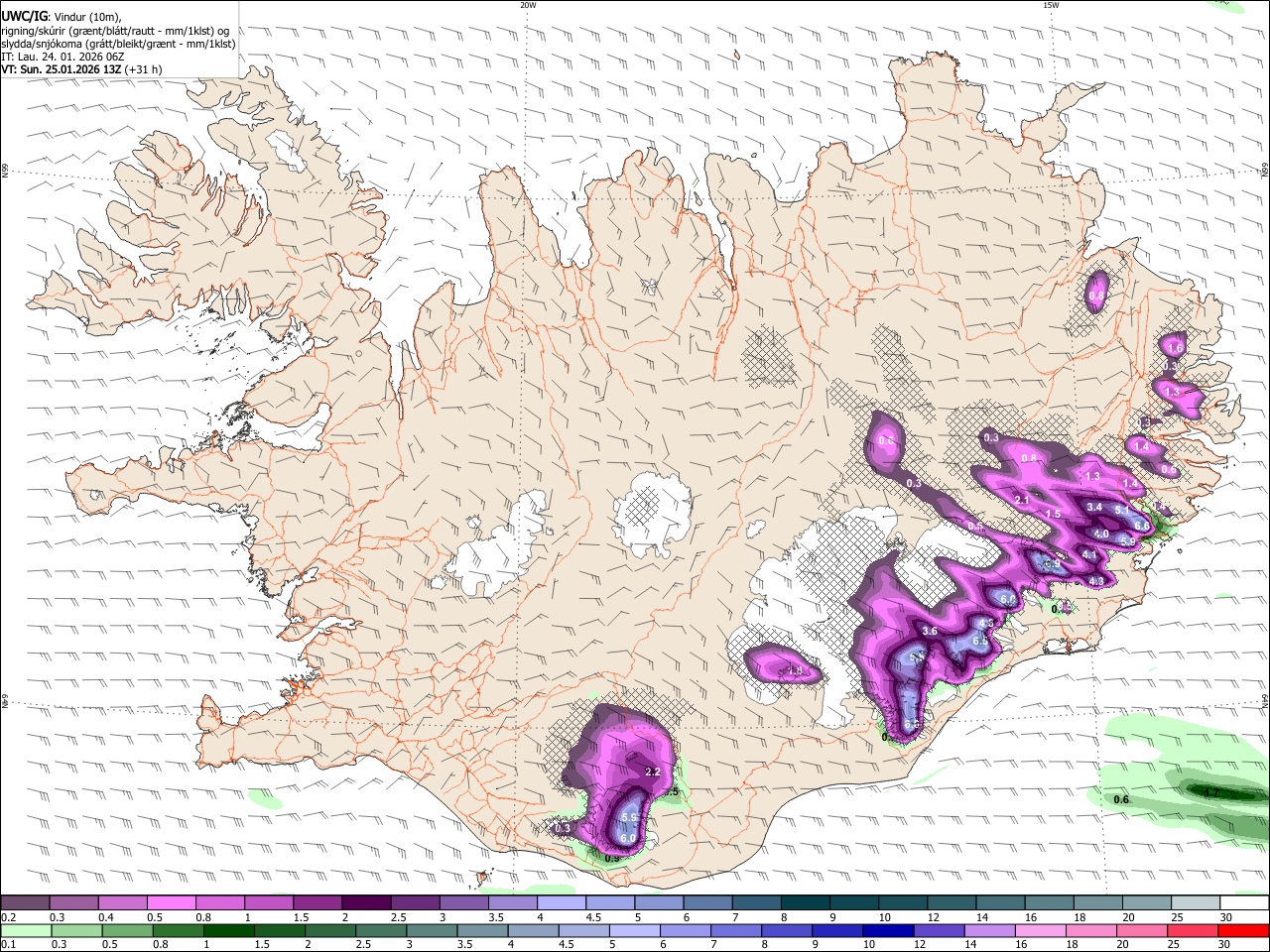The image size is (1270, 952).
Task: Select the dark teal swatch between 8 and 9, upper legend
Action: tap(805, 902)
